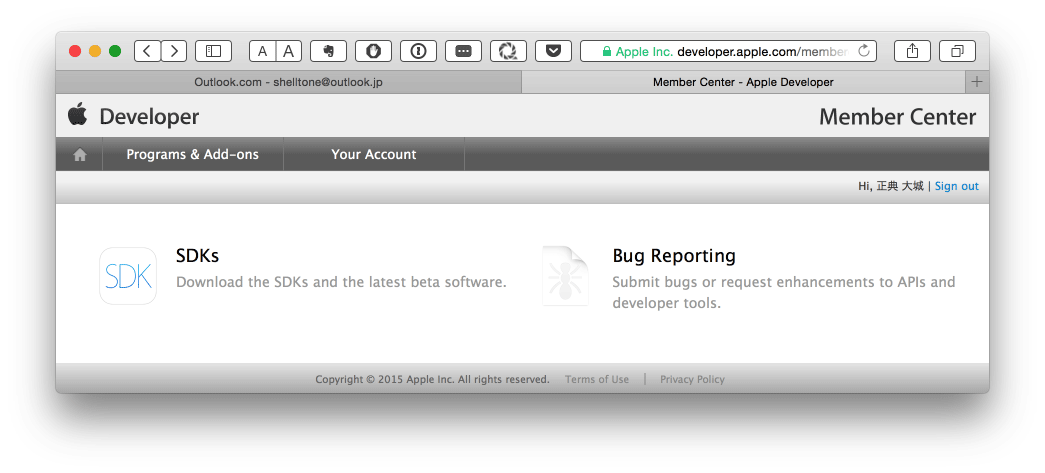Viewport: 1045px width, 473px height.
Task: Save page with the Pocket extension
Action: coord(553,51)
